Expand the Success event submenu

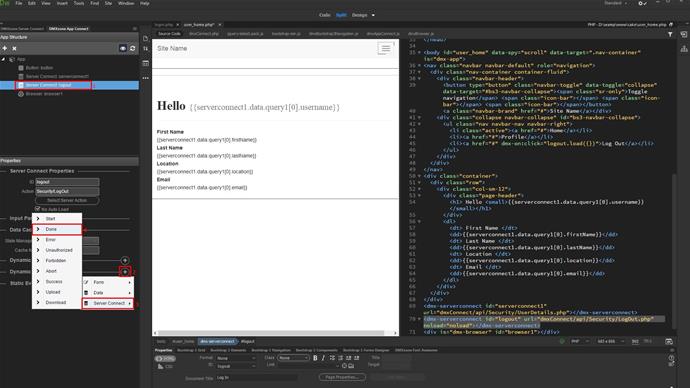click(x=57, y=282)
